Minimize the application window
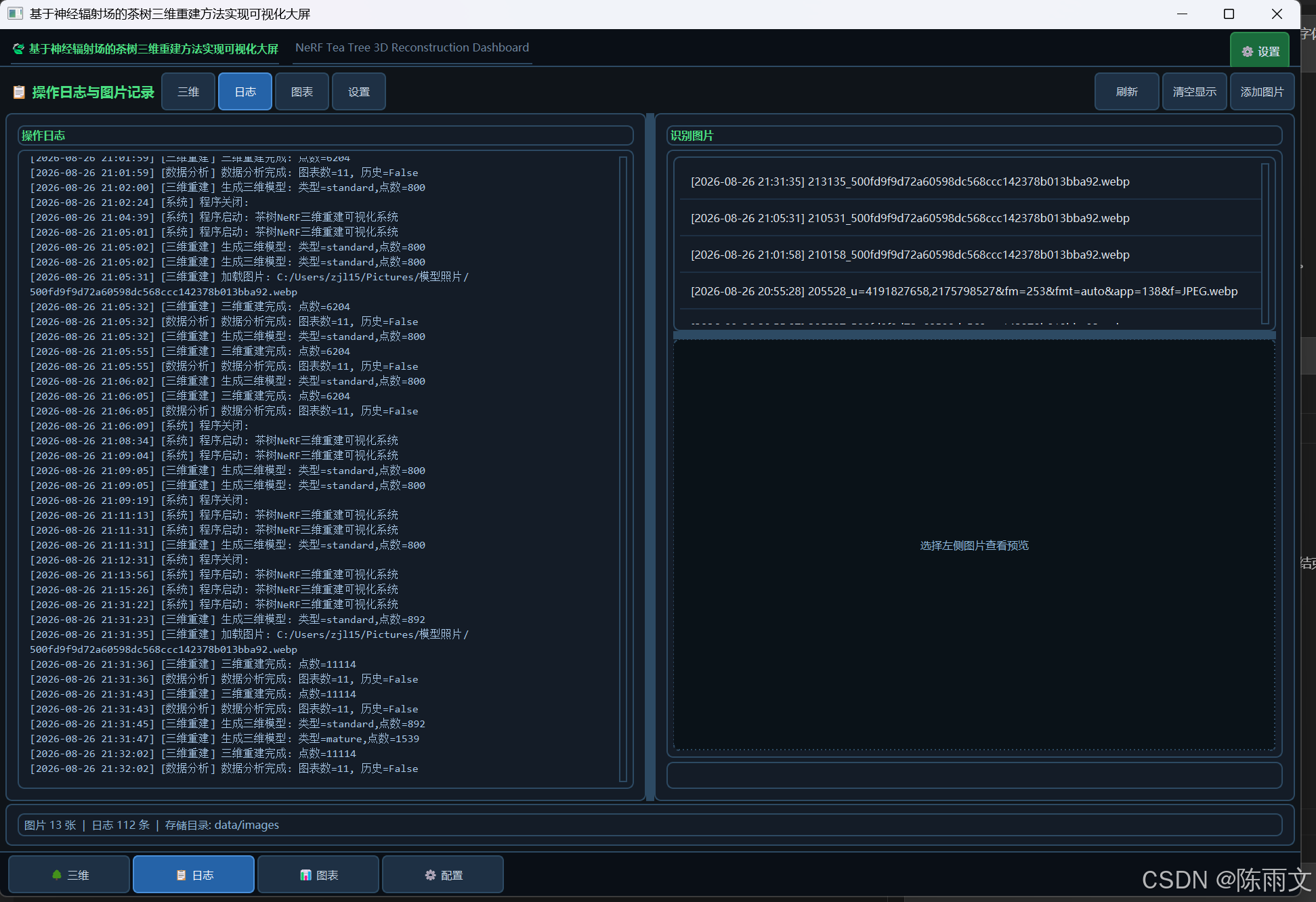Screen dimensions: 1316x902 (x=1182, y=14)
